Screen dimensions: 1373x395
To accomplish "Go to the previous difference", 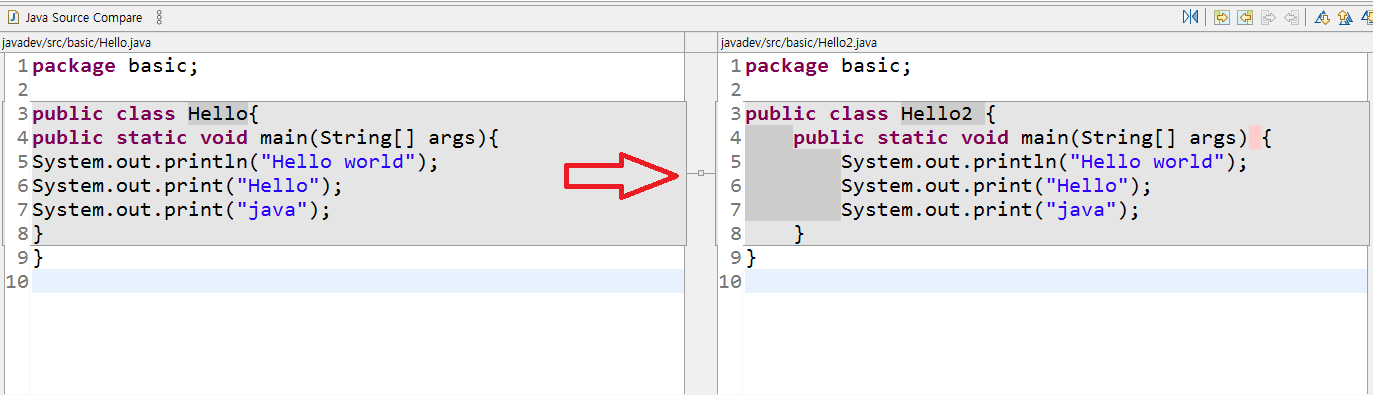I will pos(1346,17).
